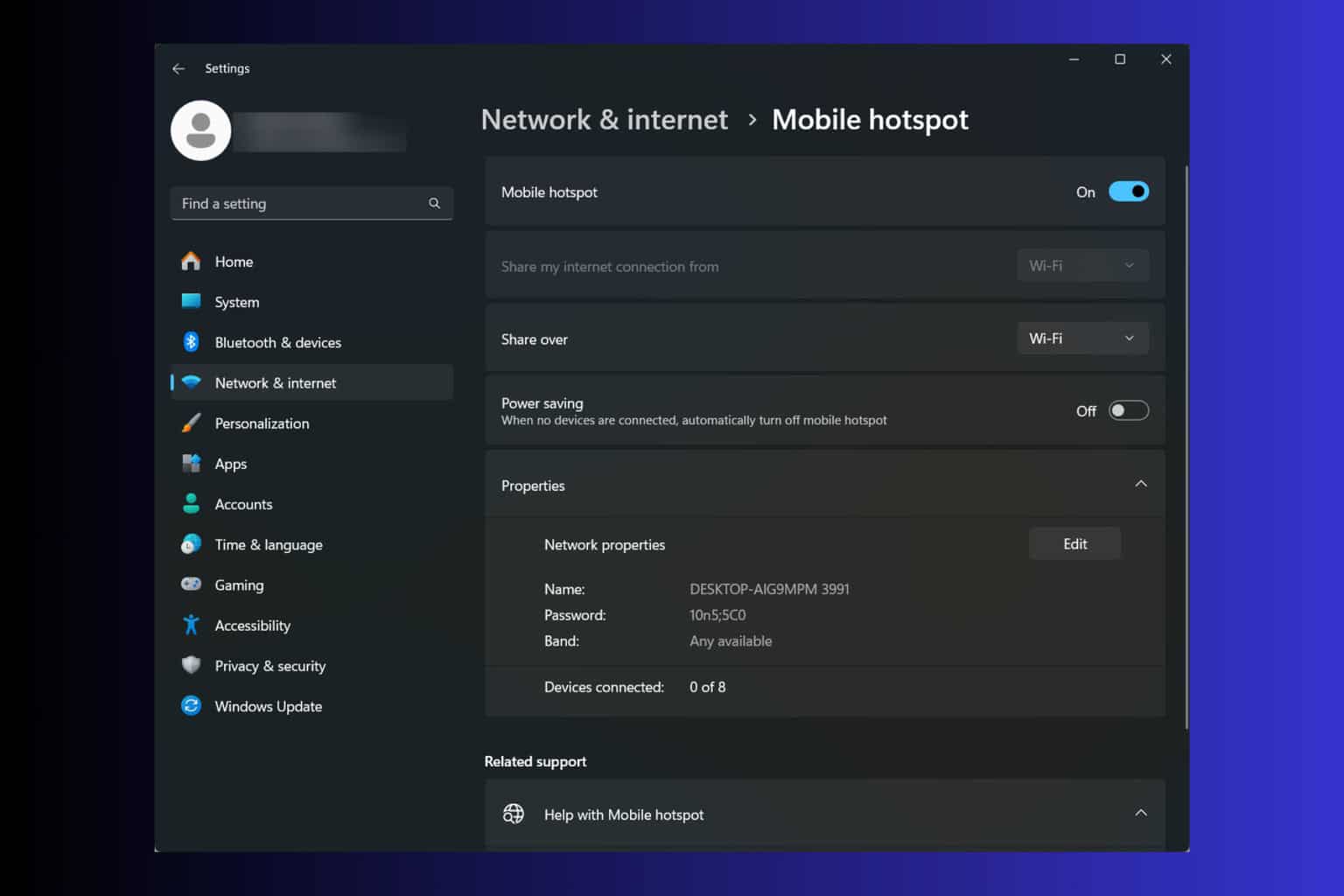Open the Share my internet connection dropdown
The image size is (1344, 896).
click(1082, 265)
